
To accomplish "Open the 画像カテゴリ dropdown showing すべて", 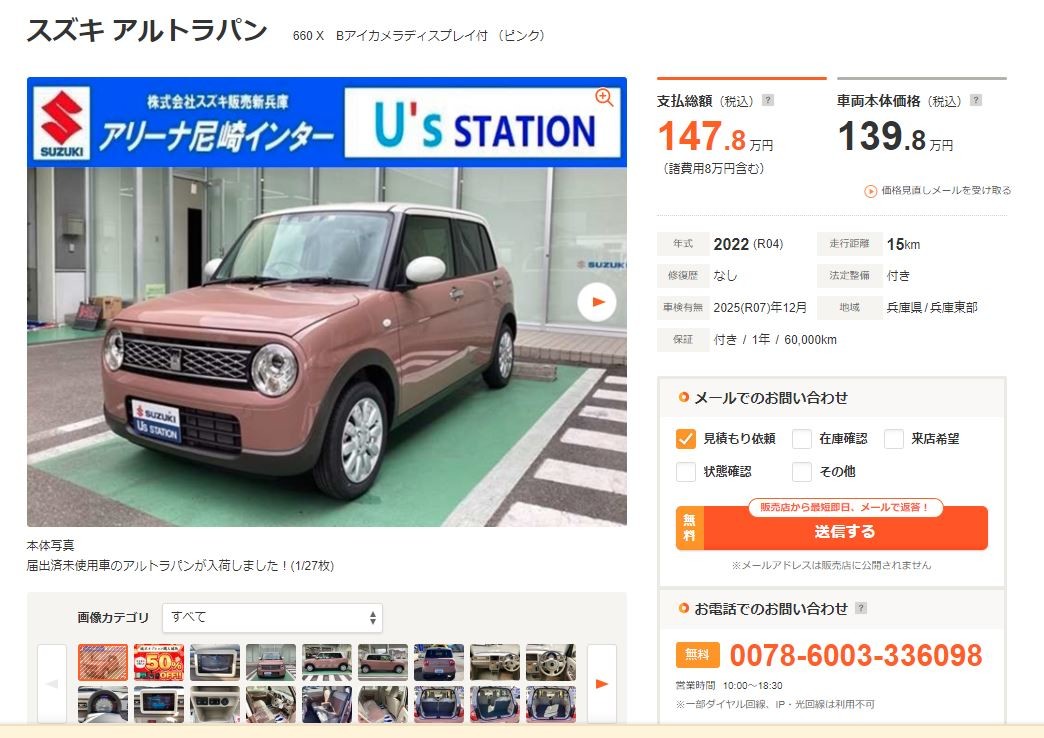I will 272,617.
